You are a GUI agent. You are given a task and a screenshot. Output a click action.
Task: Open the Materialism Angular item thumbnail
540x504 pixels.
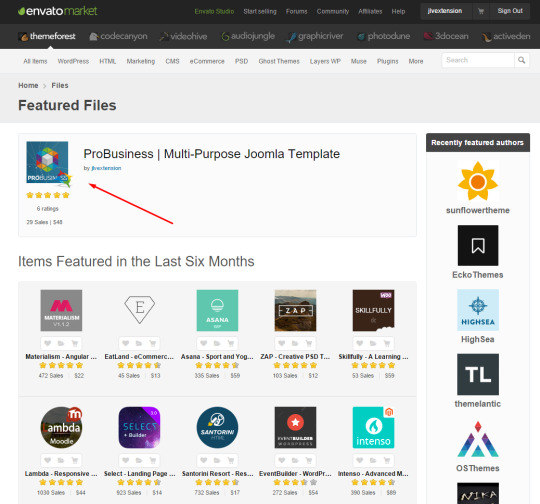(61, 310)
